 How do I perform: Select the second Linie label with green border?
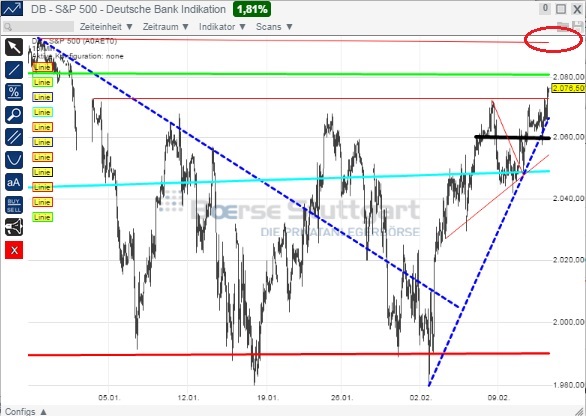coord(42,82)
